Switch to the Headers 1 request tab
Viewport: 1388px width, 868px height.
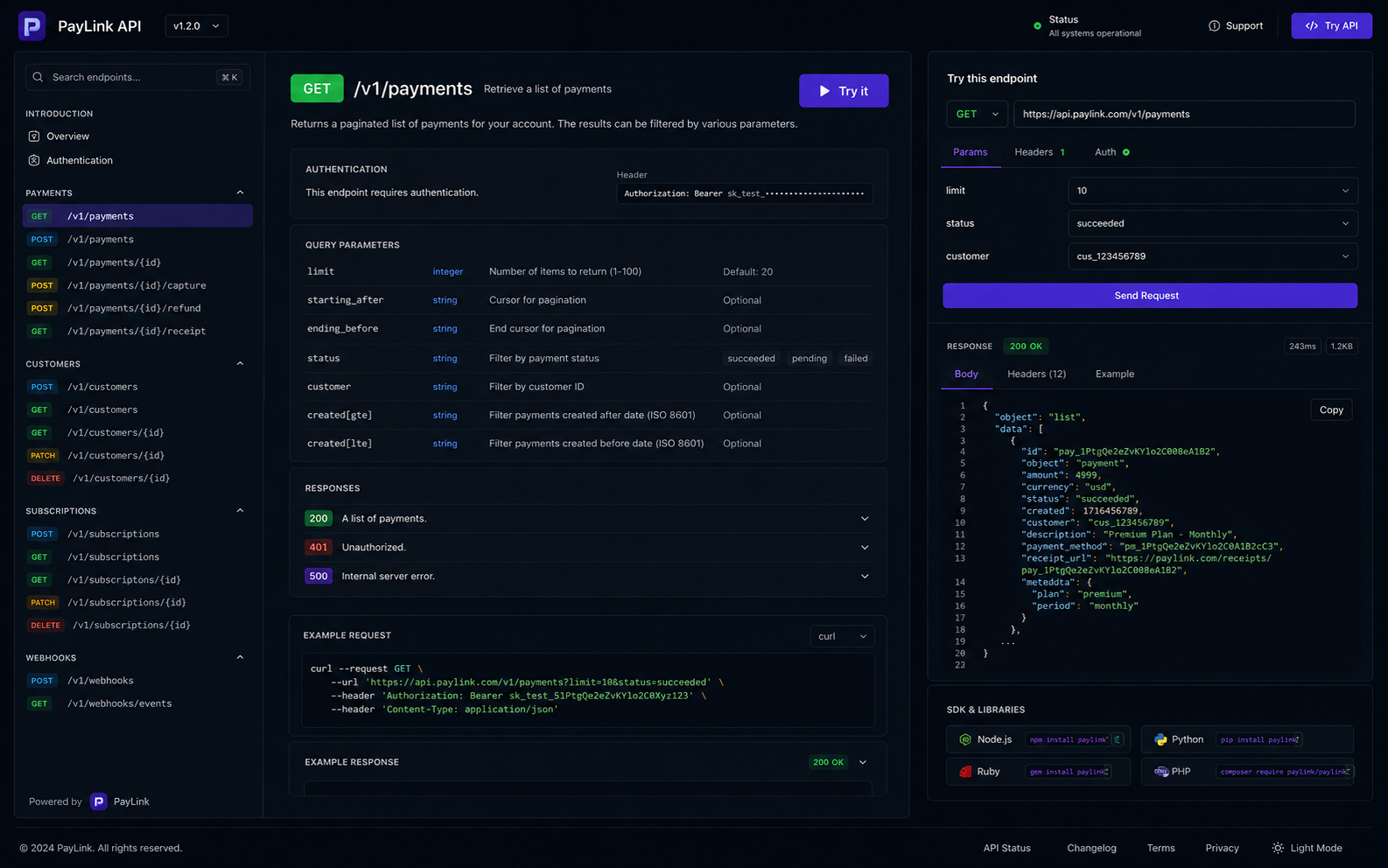coord(1040,152)
